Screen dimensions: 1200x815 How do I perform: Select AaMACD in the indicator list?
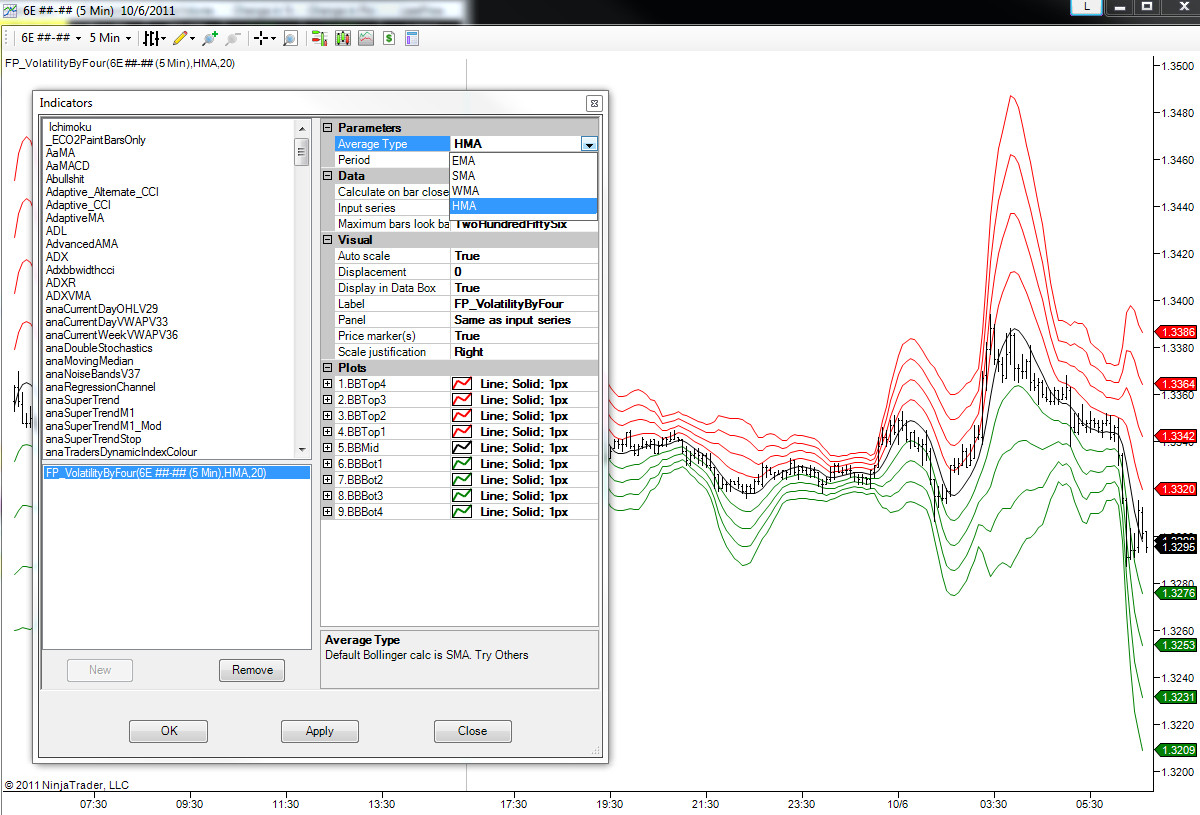point(68,166)
